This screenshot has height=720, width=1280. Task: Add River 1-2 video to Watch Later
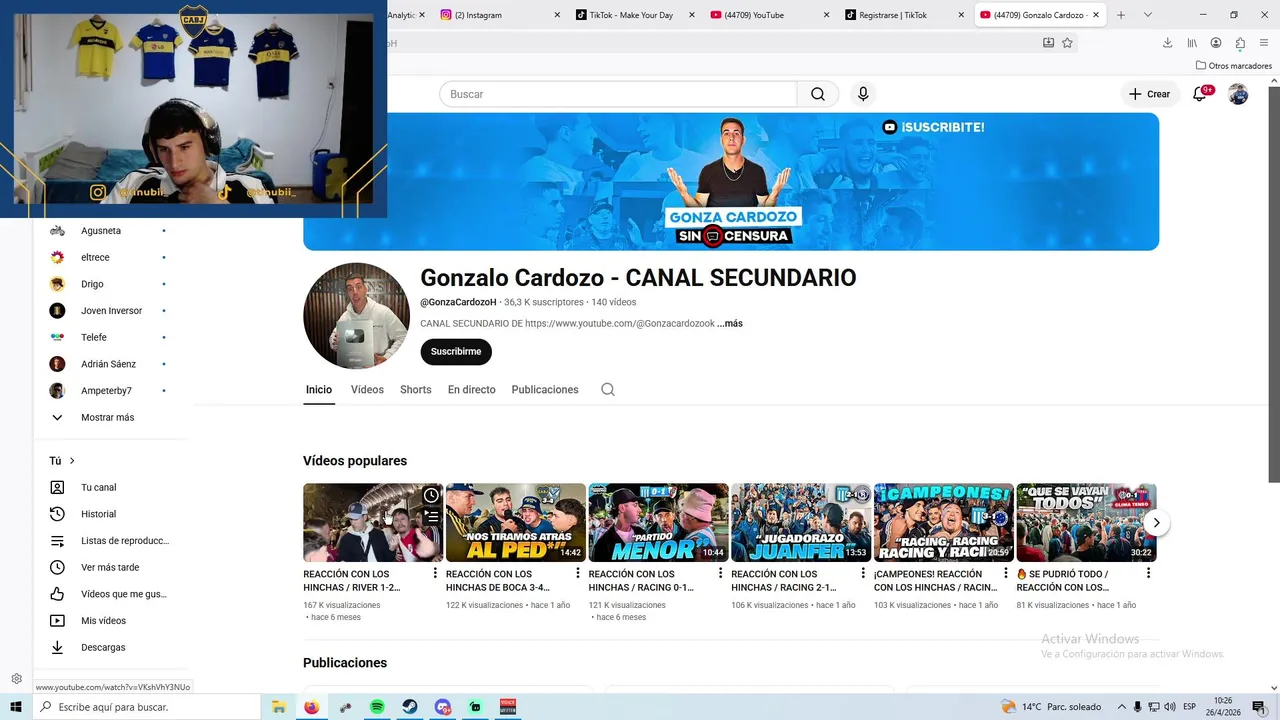point(431,495)
